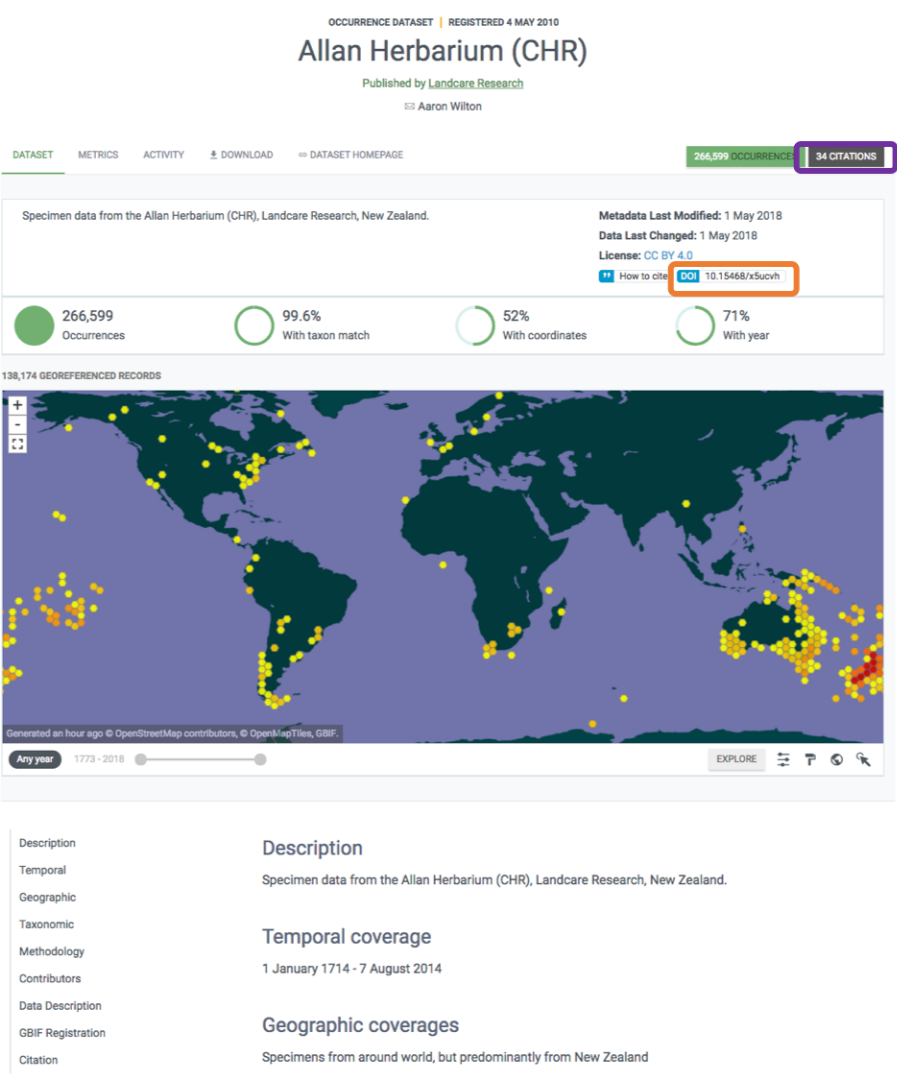
Task: Click the left year slider handle
Action: [x=141, y=759]
